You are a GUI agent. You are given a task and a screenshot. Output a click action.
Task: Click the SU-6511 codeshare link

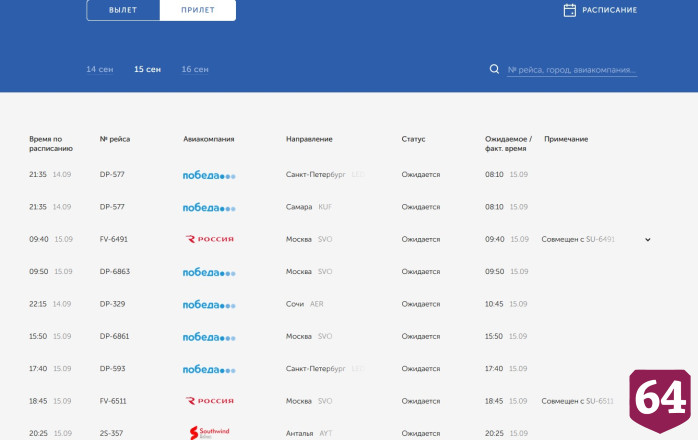(x=600, y=401)
